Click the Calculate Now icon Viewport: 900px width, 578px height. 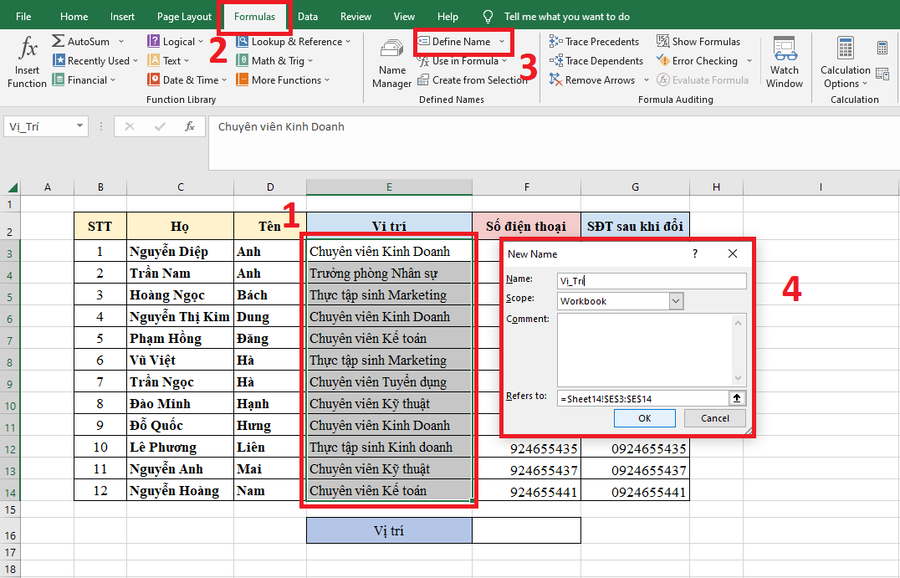[x=883, y=48]
